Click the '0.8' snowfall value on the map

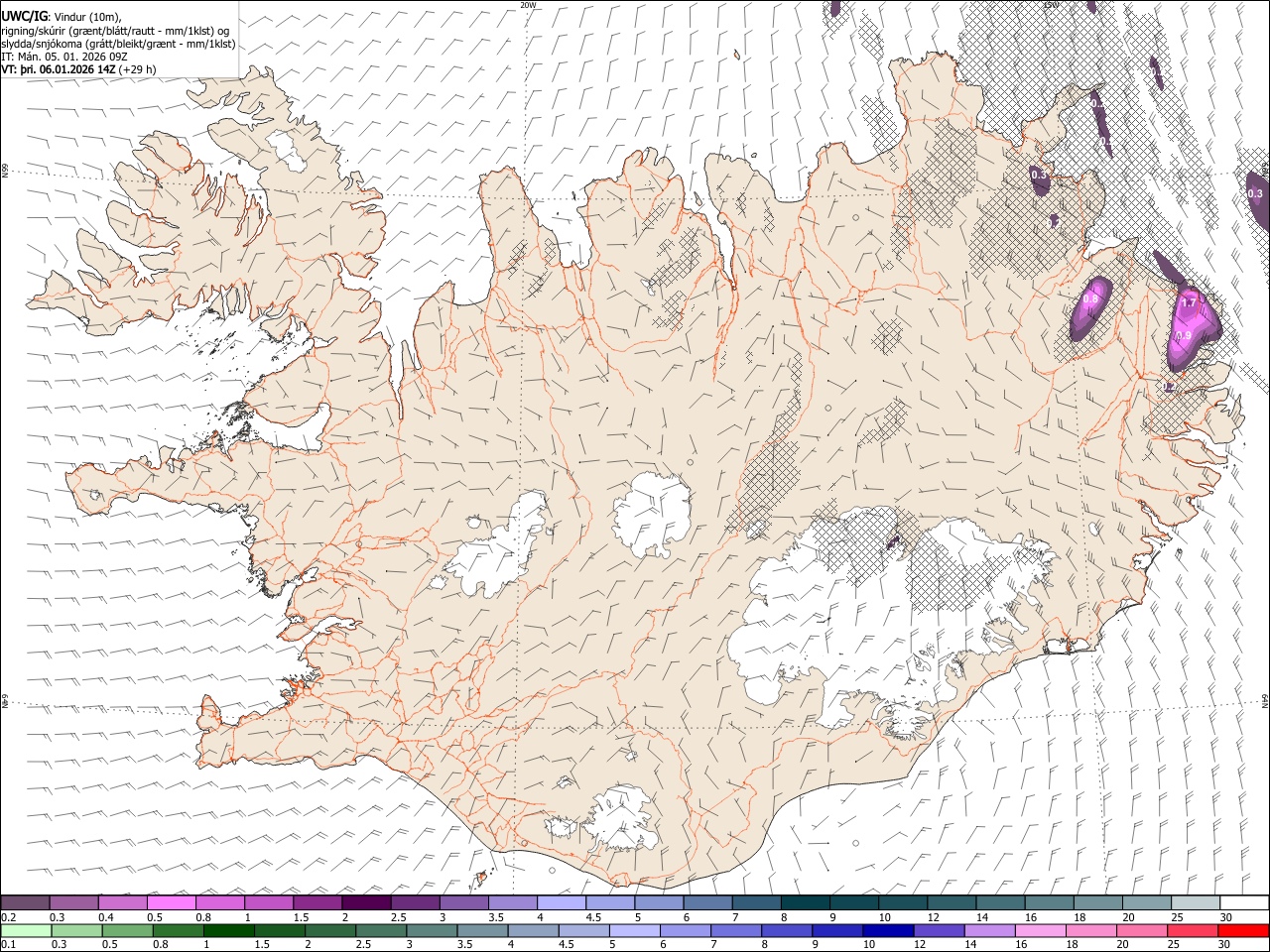tap(1090, 298)
